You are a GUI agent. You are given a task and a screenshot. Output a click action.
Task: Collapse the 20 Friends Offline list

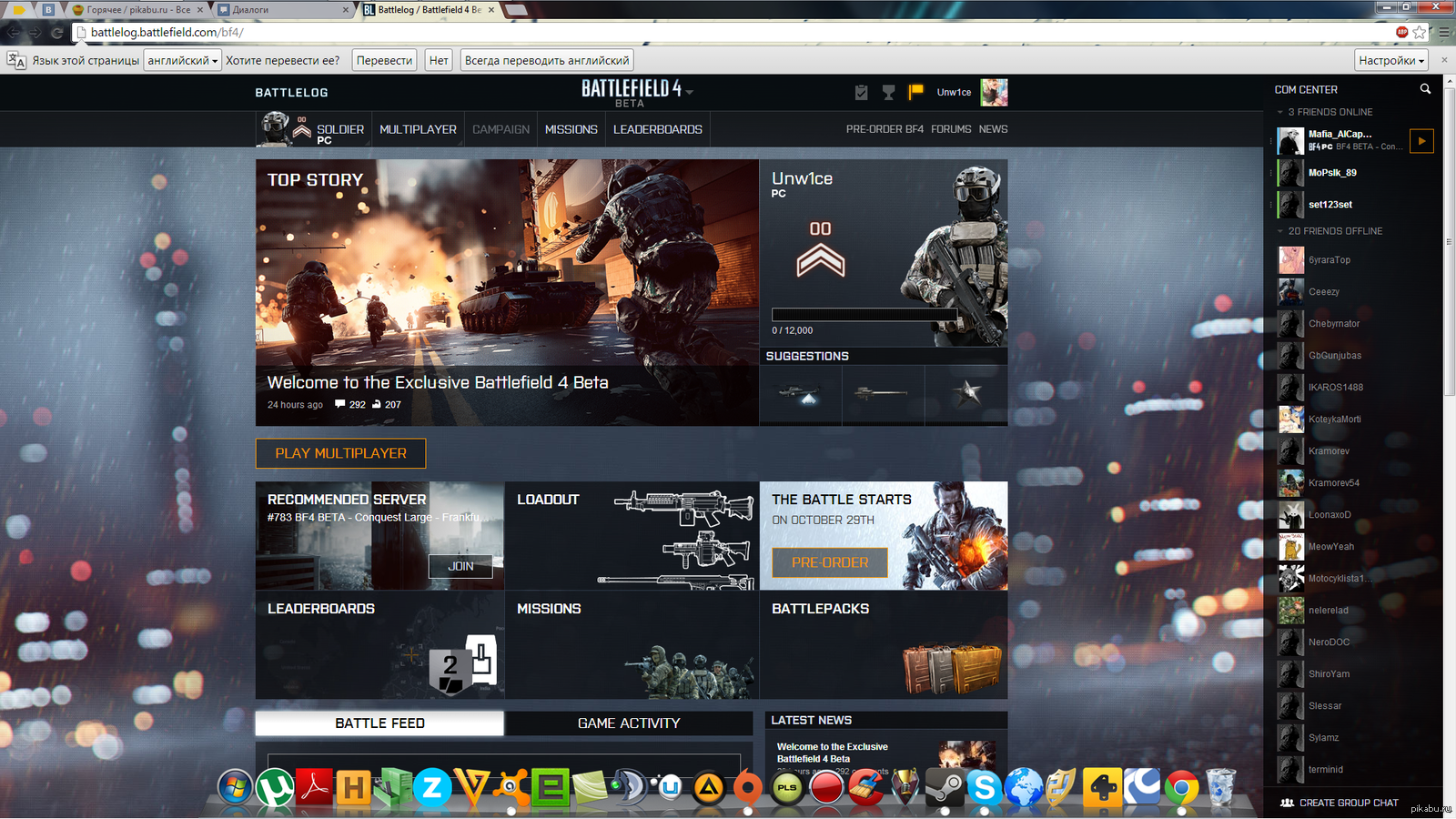click(1280, 231)
